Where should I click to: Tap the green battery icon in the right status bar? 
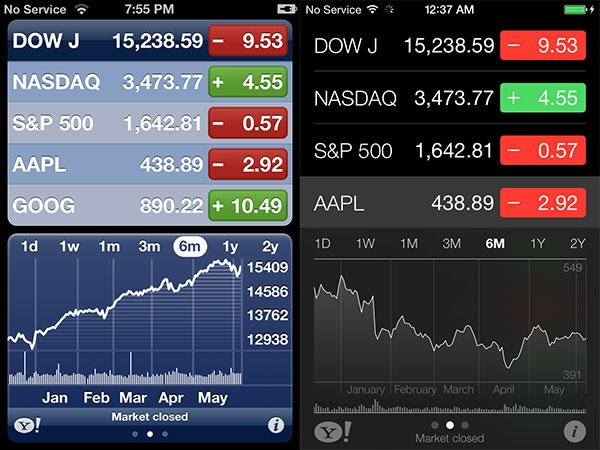click(x=576, y=10)
